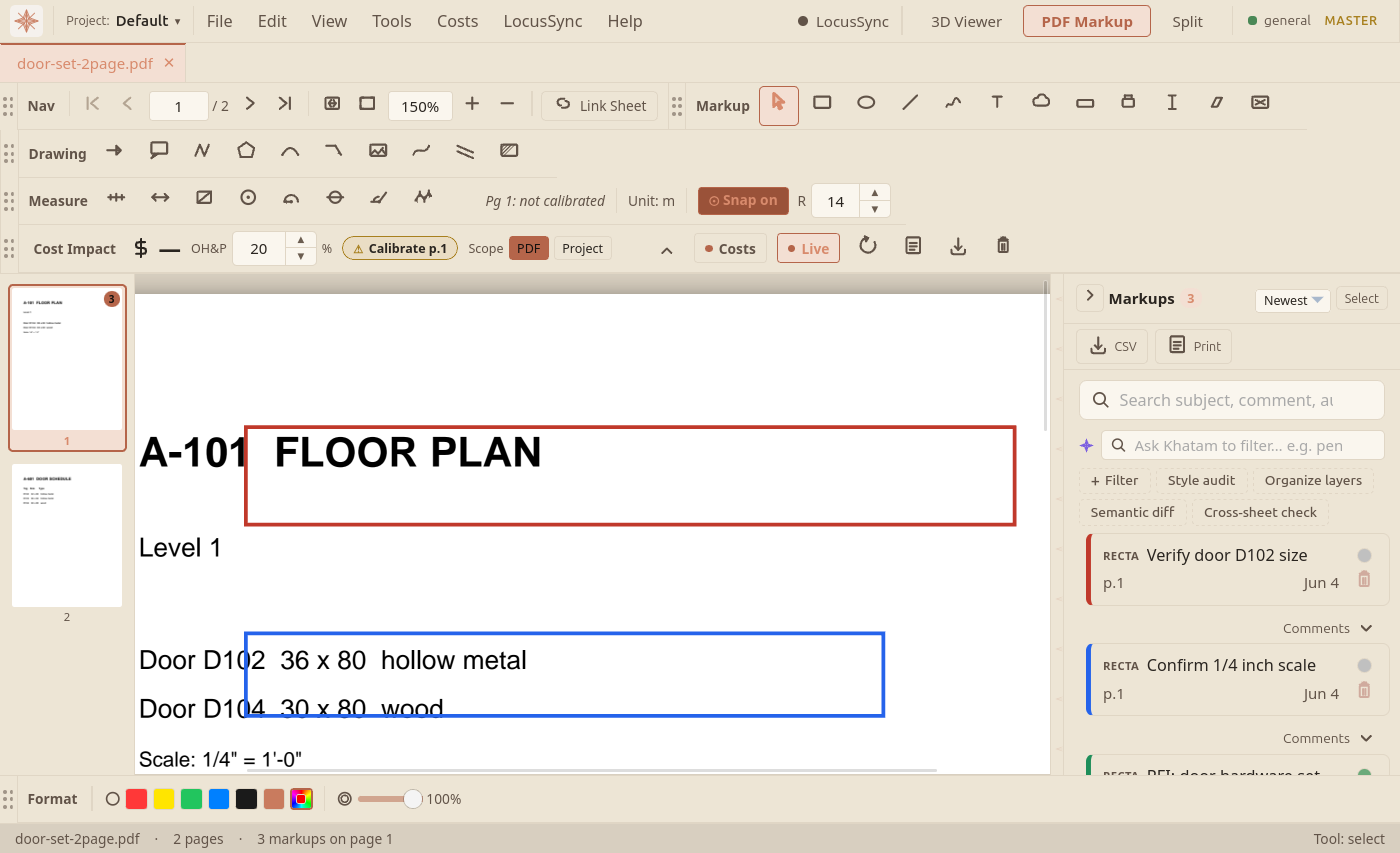Zoom in with the plus icon
The image size is (1400, 853).
coord(472,103)
